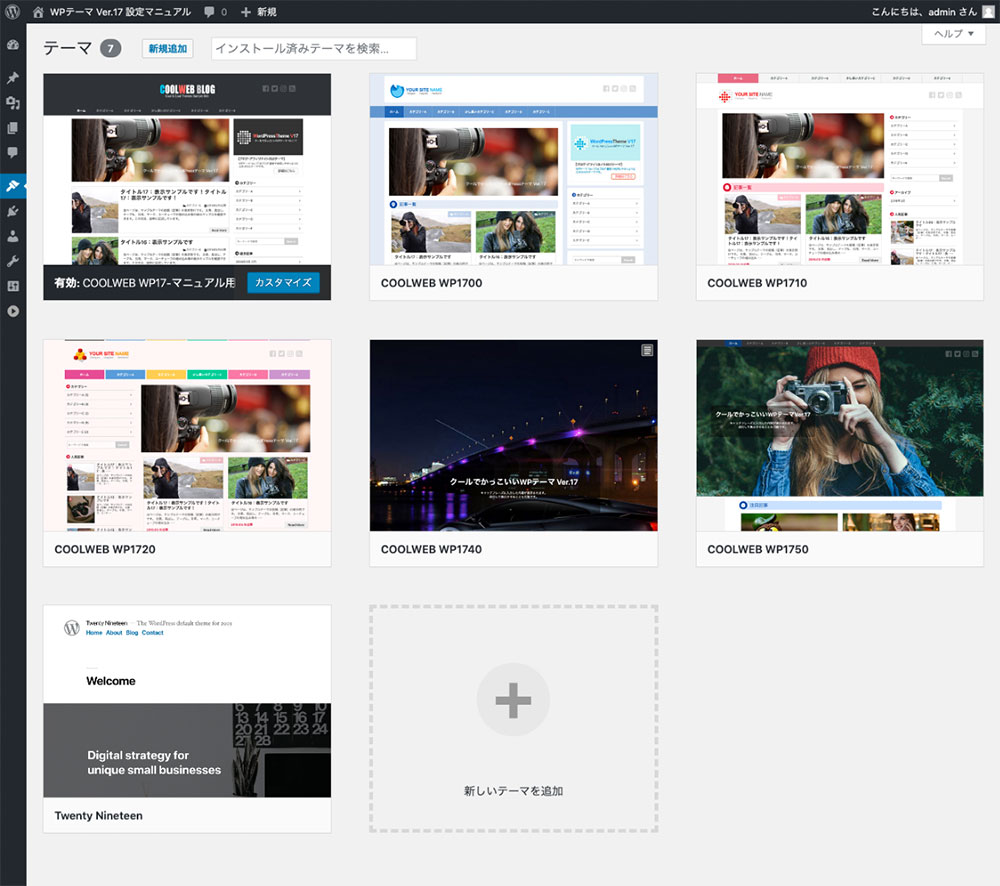Open the Settings sidebar icon
Screen dimensions: 1000x886
pyautogui.click(x=13, y=286)
